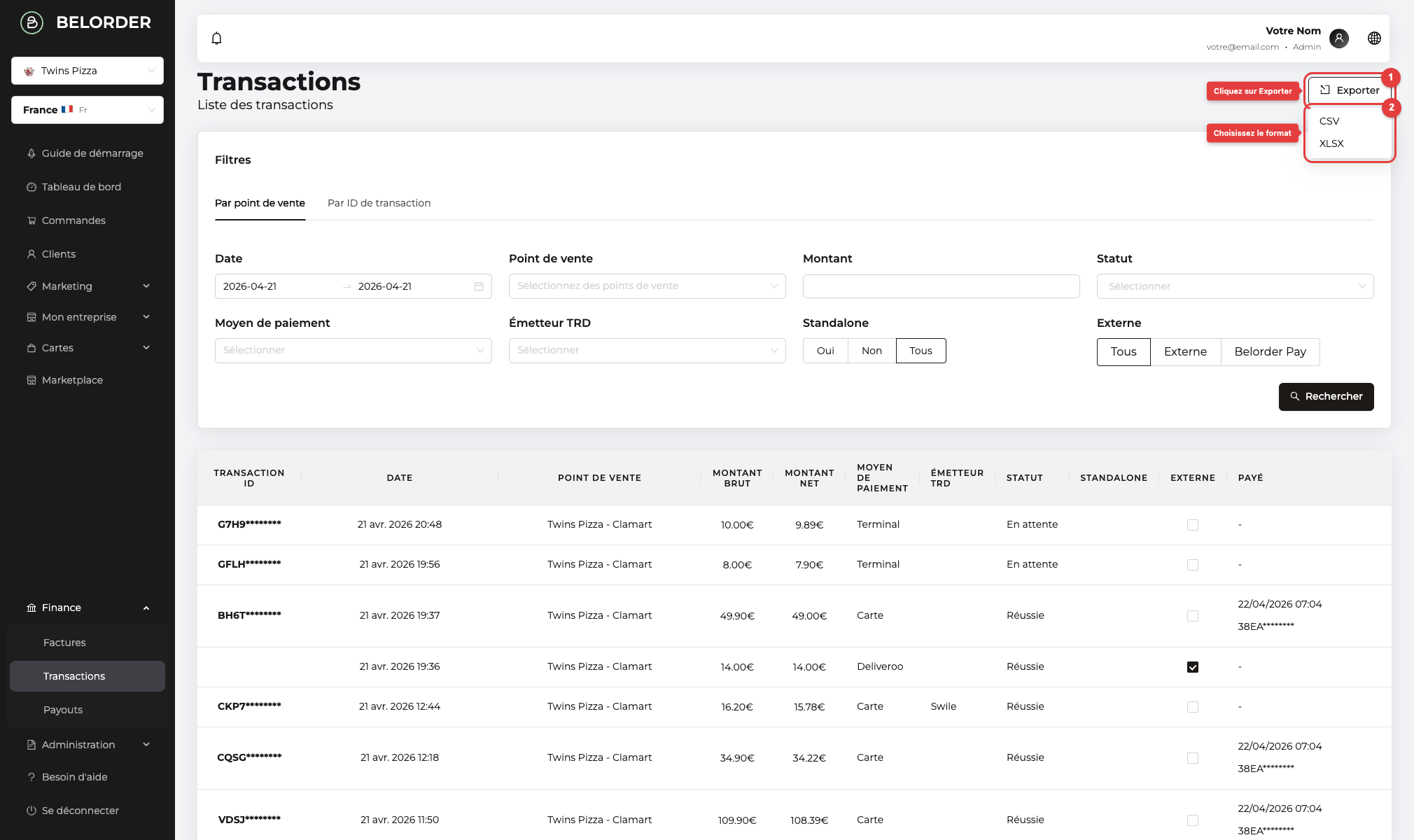Viewport: 1414px width, 840px height.
Task: Click the Belorder logo icon
Action: click(x=31, y=22)
